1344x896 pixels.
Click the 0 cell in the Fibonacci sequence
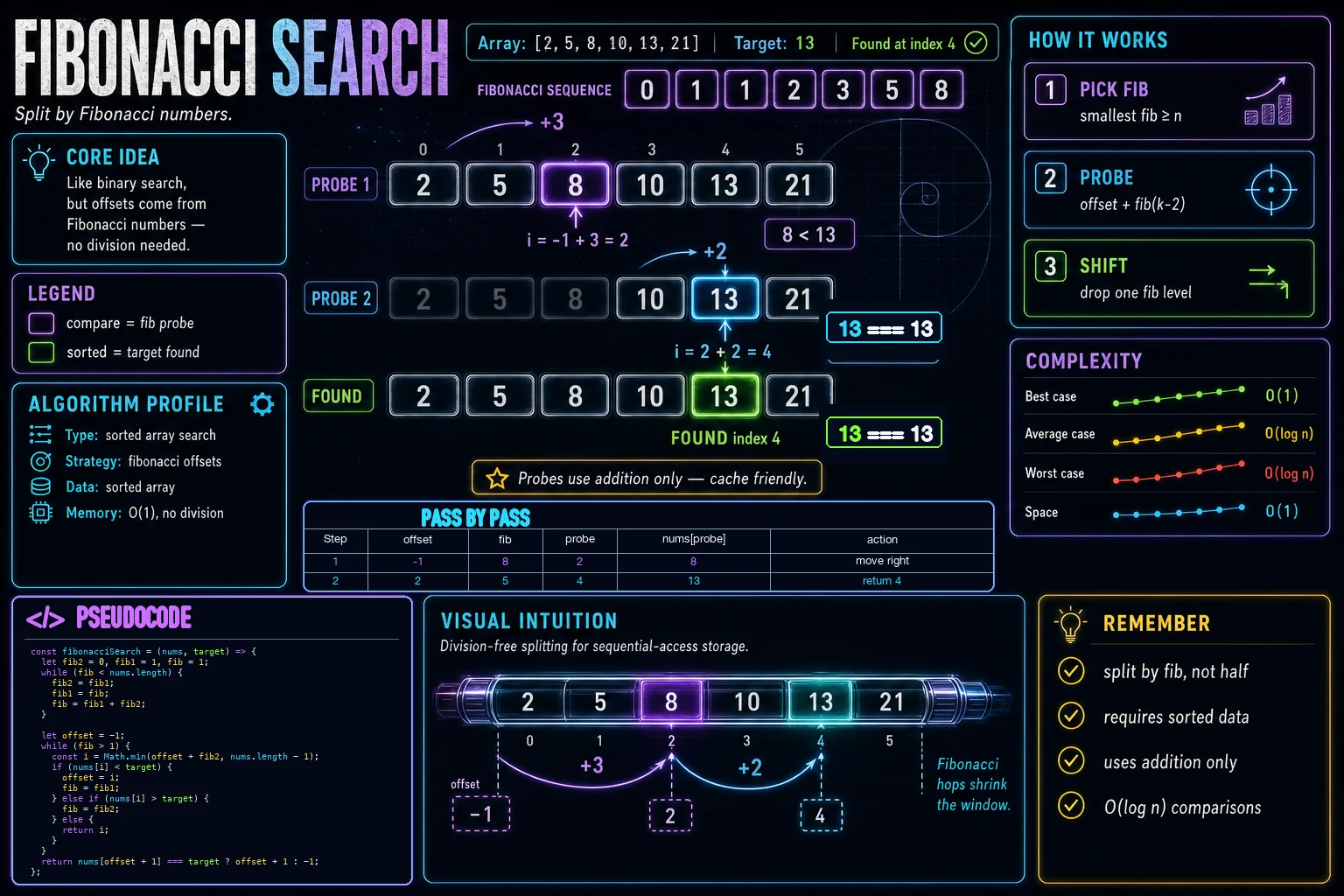[x=647, y=89]
